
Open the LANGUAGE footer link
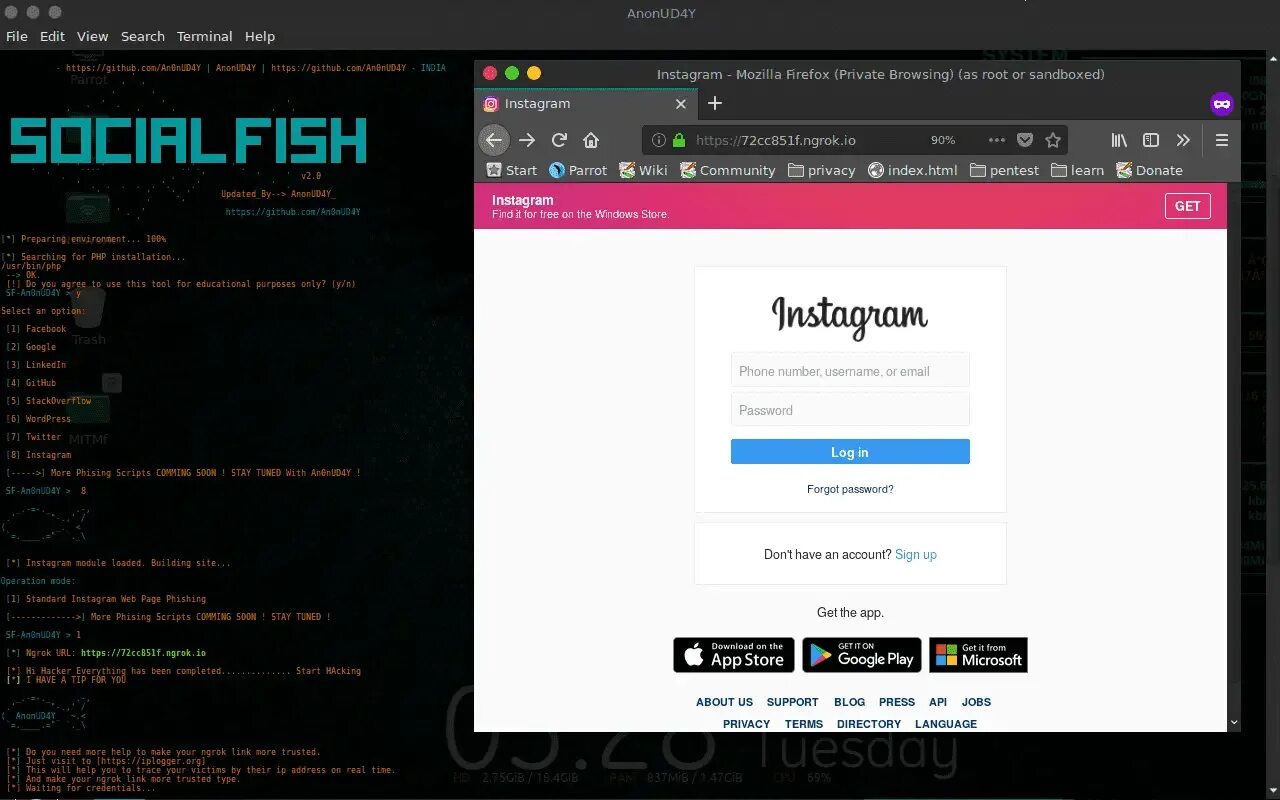click(x=946, y=724)
